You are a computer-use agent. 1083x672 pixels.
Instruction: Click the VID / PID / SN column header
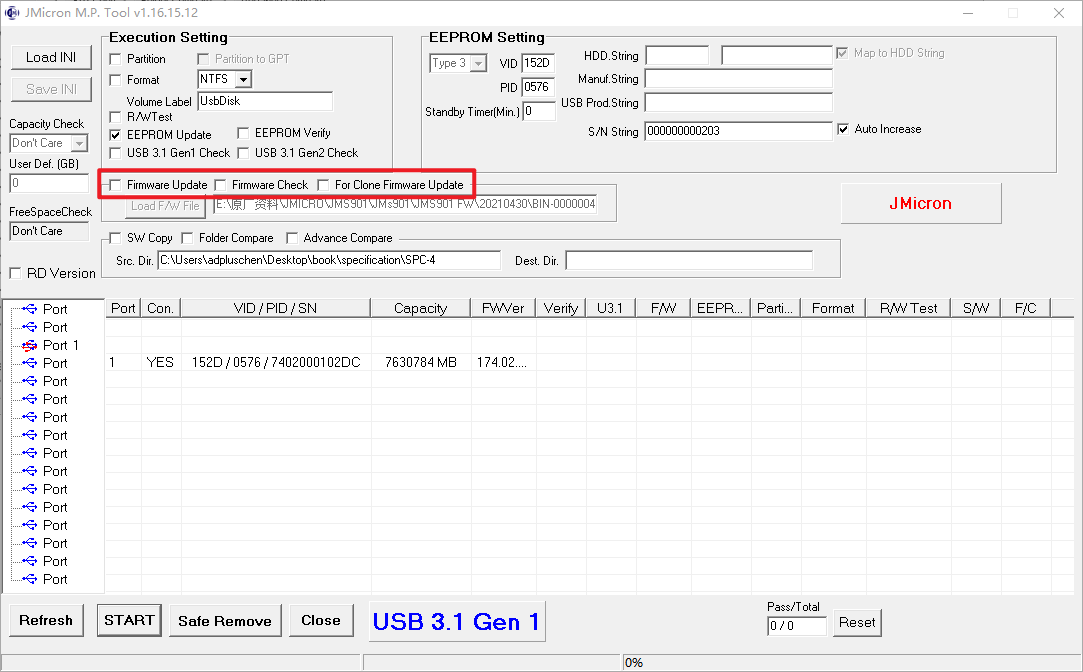pyautogui.click(x=276, y=308)
